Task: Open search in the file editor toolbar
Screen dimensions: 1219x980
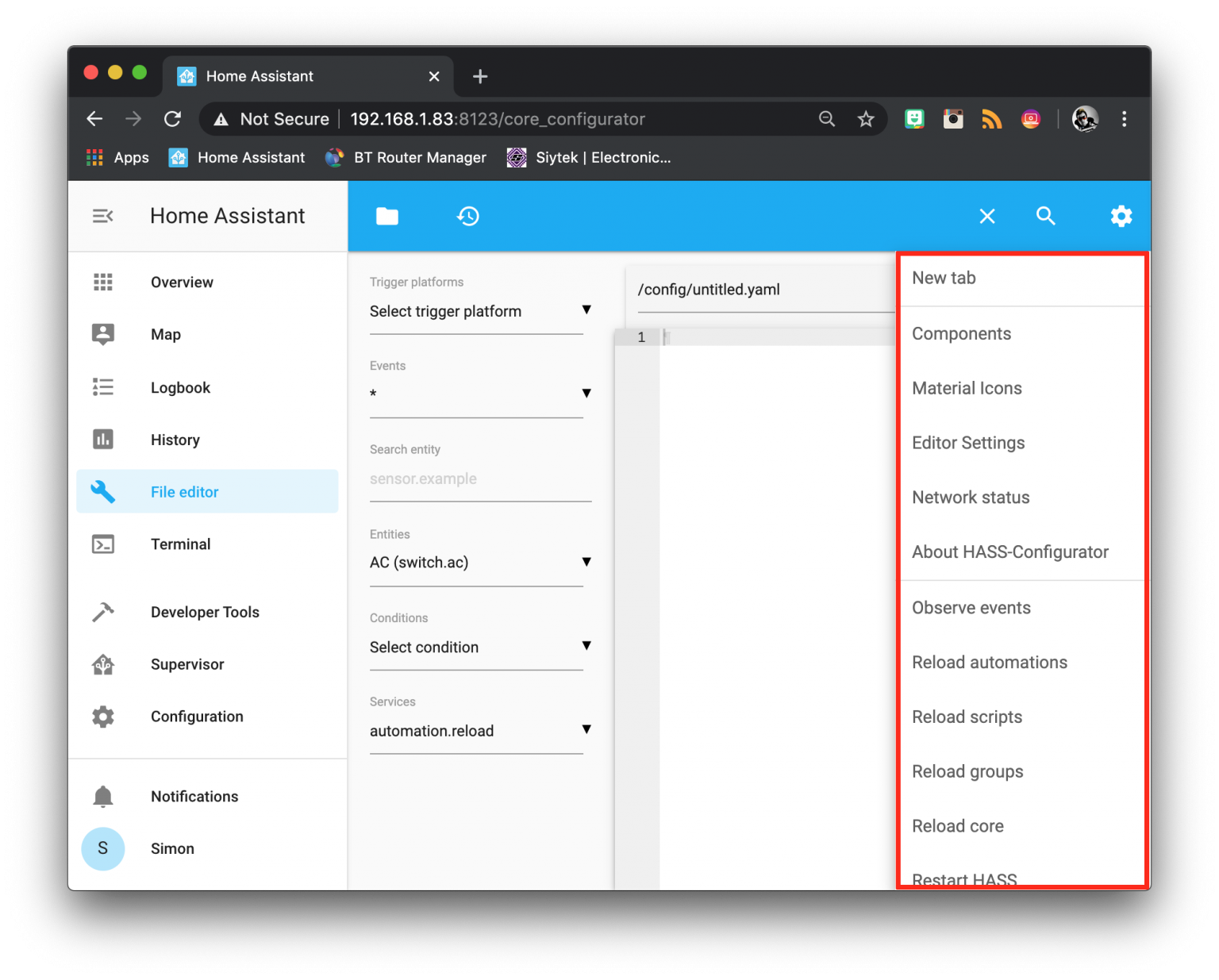Action: [x=1045, y=215]
